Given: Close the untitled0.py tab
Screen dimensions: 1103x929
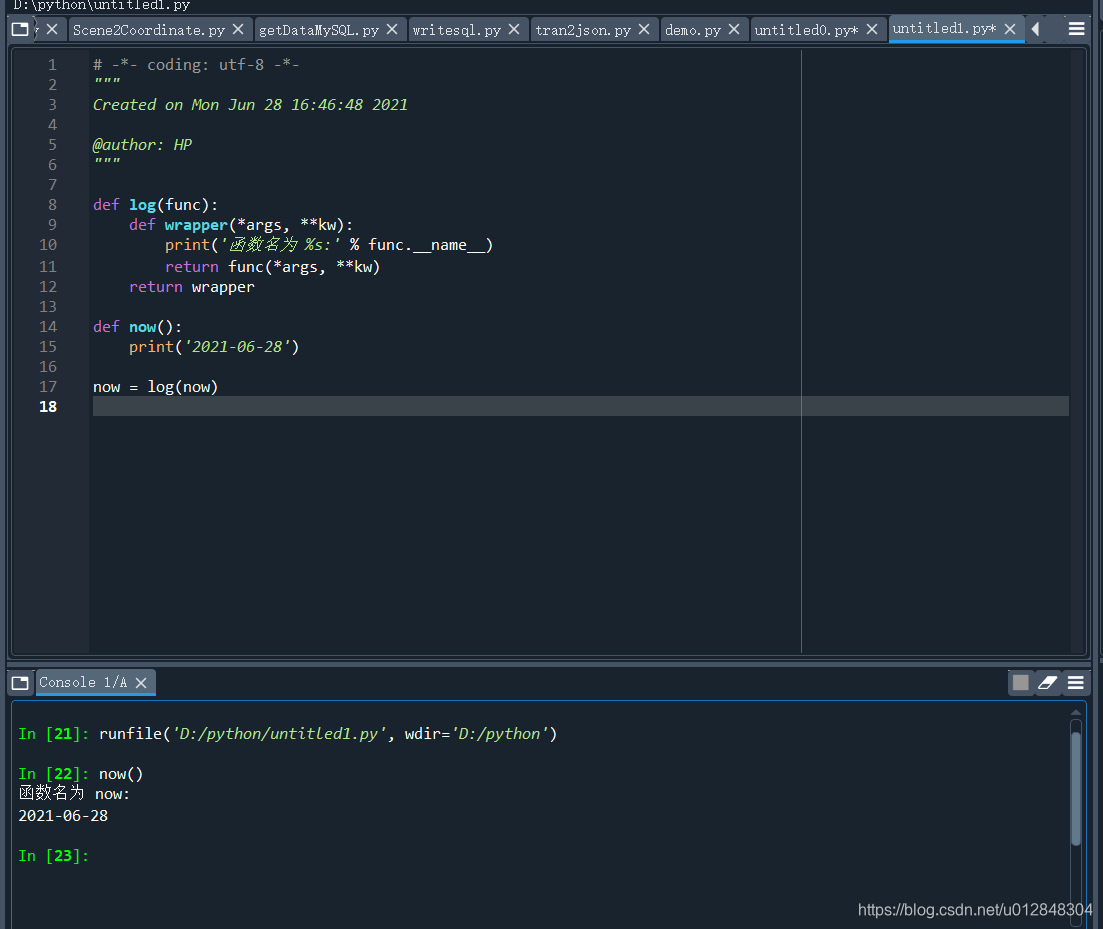Looking at the screenshot, I should (872, 30).
